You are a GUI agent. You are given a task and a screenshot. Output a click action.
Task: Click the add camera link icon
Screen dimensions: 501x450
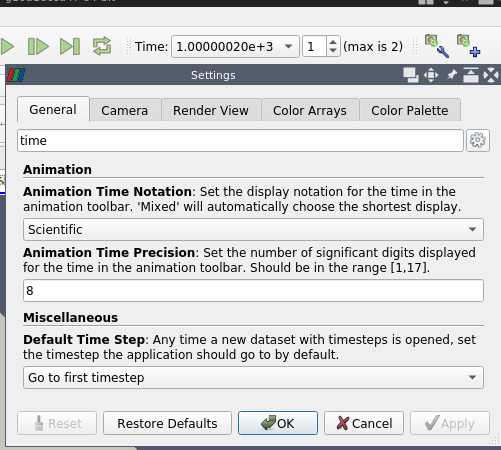pyautogui.click(x=468, y=46)
